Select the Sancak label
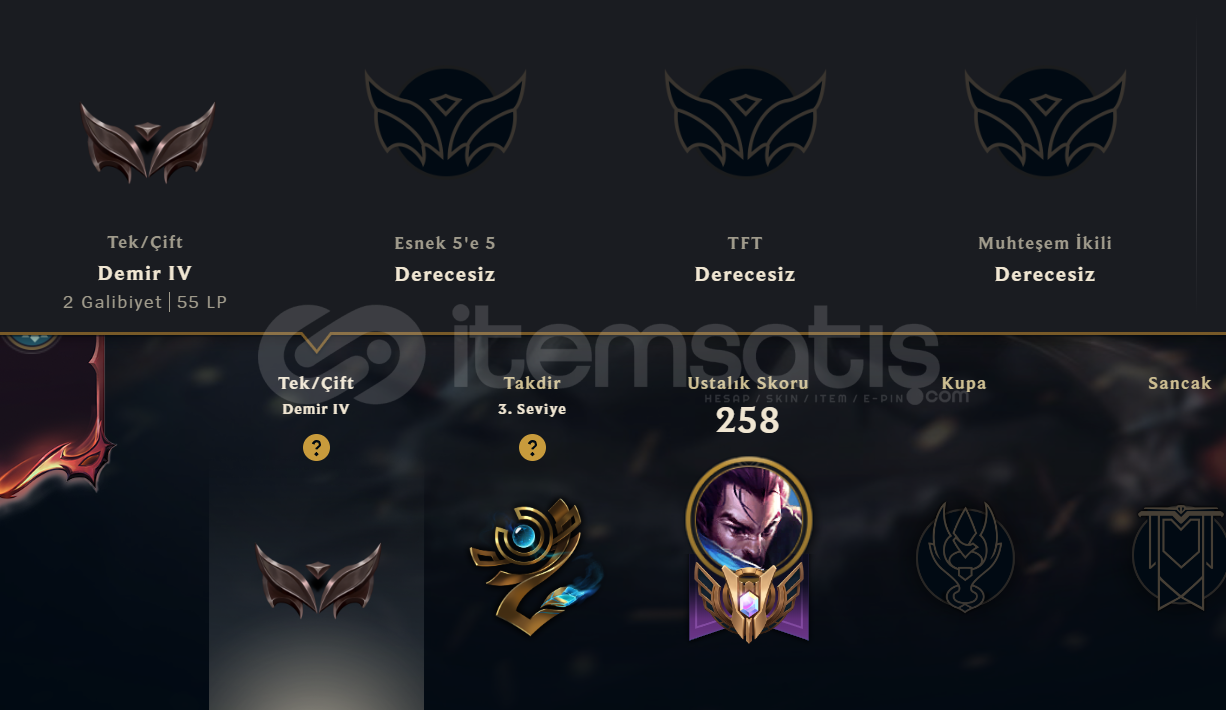This screenshot has width=1226, height=710. (1180, 383)
